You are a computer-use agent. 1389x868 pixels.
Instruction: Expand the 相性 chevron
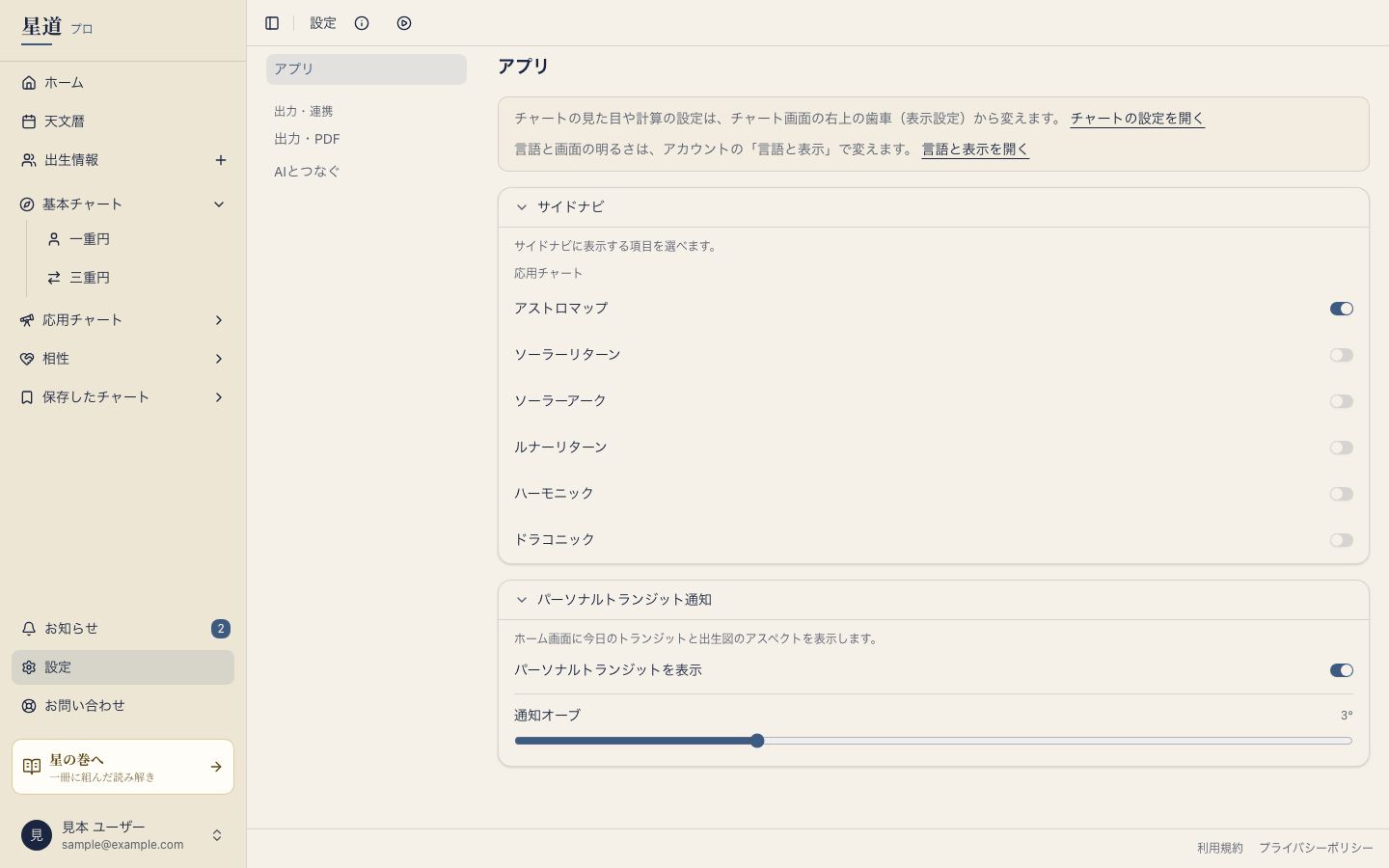pyautogui.click(x=219, y=359)
